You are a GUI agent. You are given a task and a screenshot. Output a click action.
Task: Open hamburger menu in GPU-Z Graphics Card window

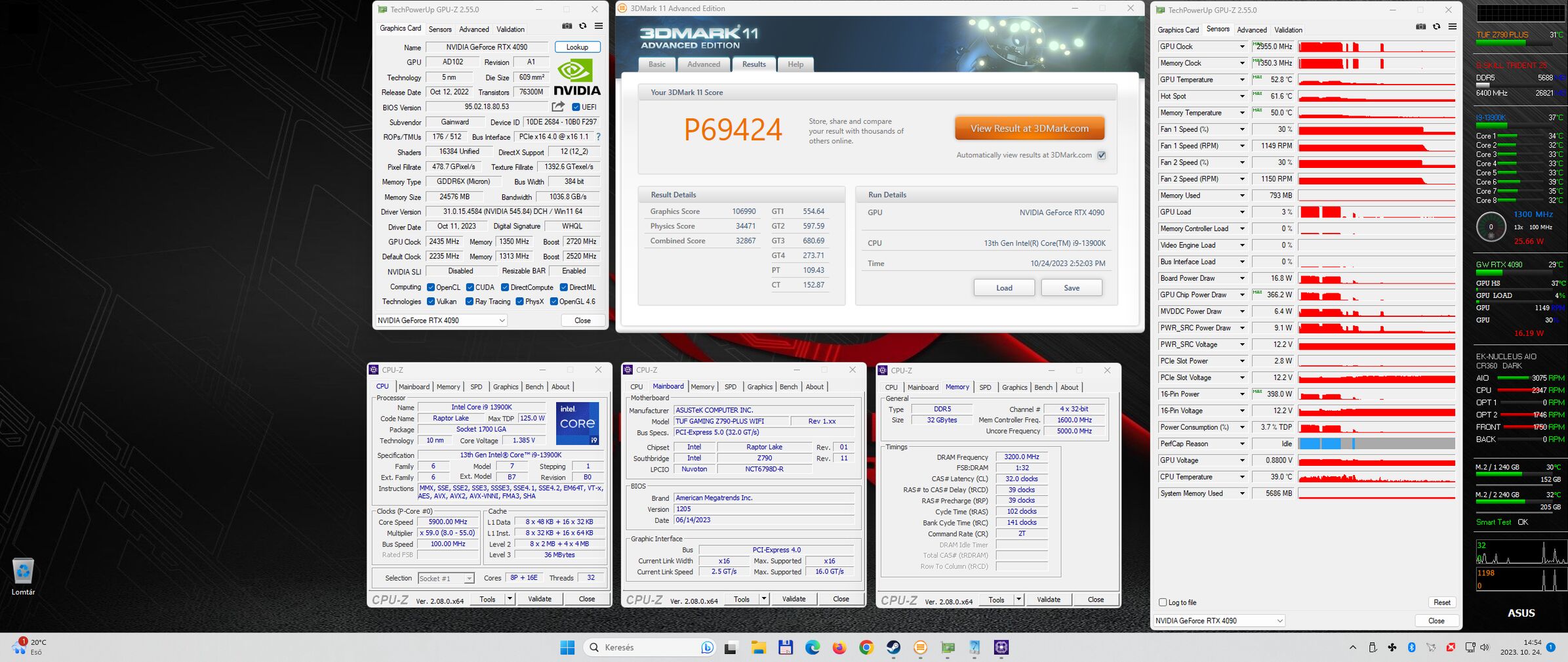598,26
